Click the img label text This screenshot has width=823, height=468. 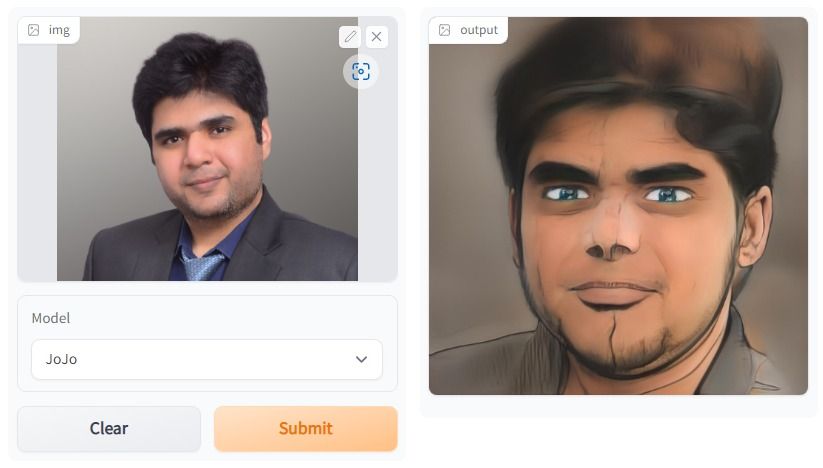click(59, 30)
